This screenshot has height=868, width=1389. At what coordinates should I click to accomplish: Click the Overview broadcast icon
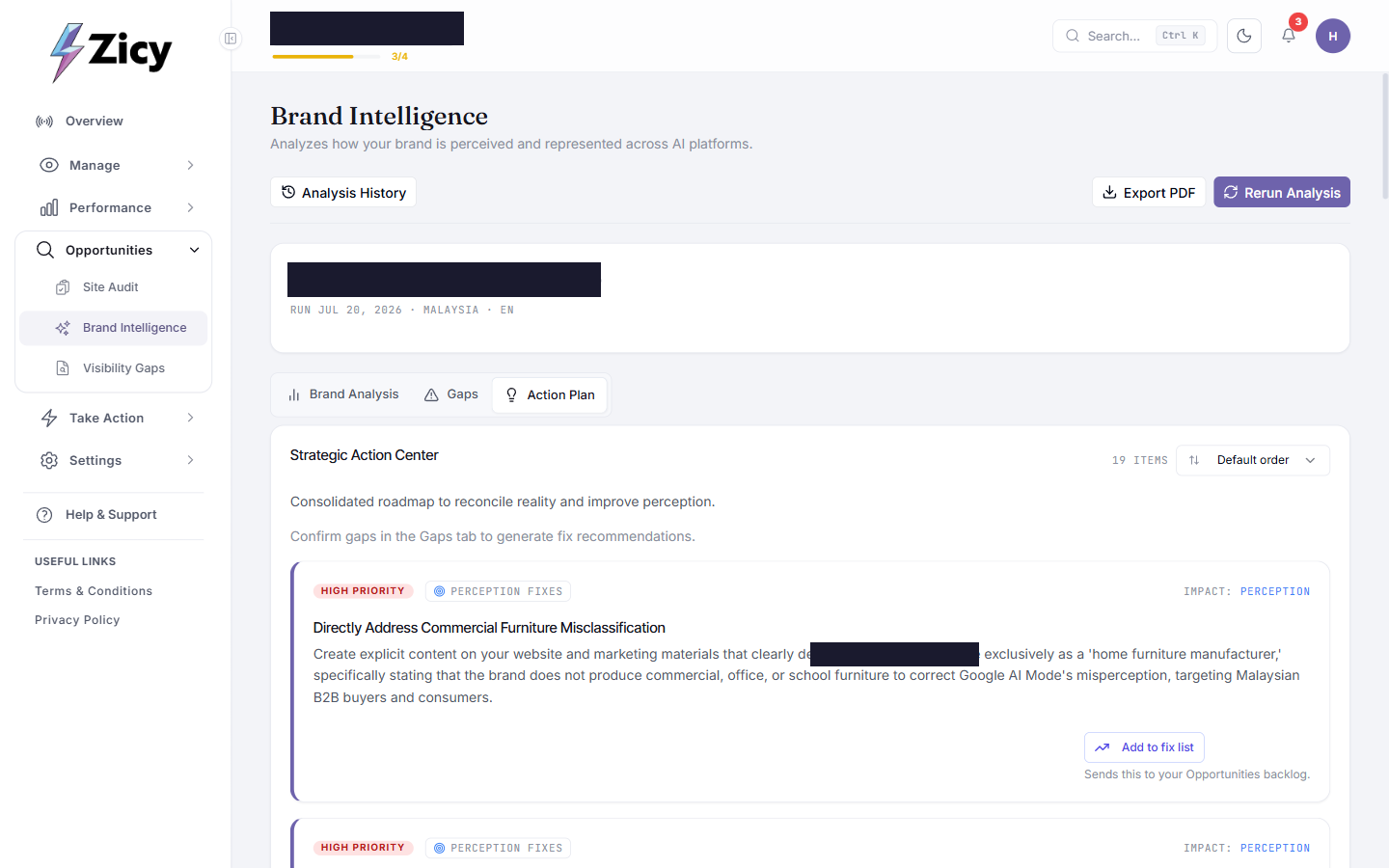pos(44,122)
